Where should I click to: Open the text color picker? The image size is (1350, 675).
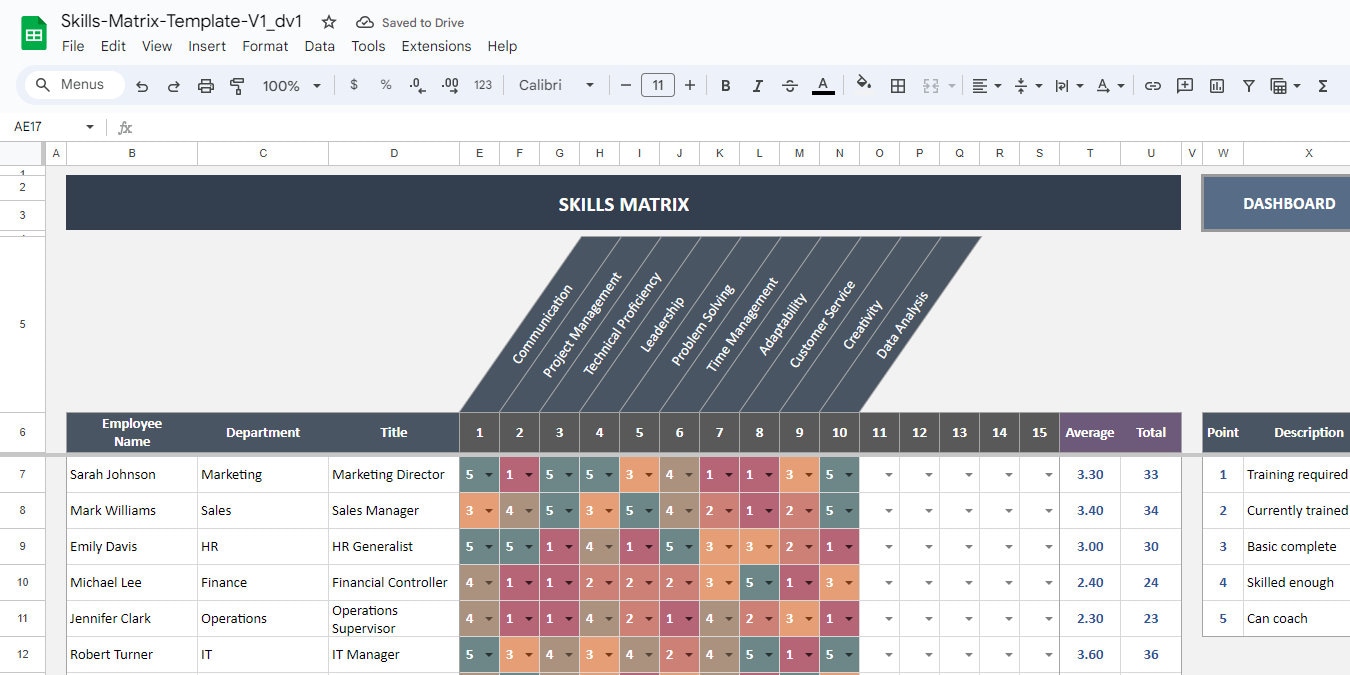pyautogui.click(x=823, y=86)
